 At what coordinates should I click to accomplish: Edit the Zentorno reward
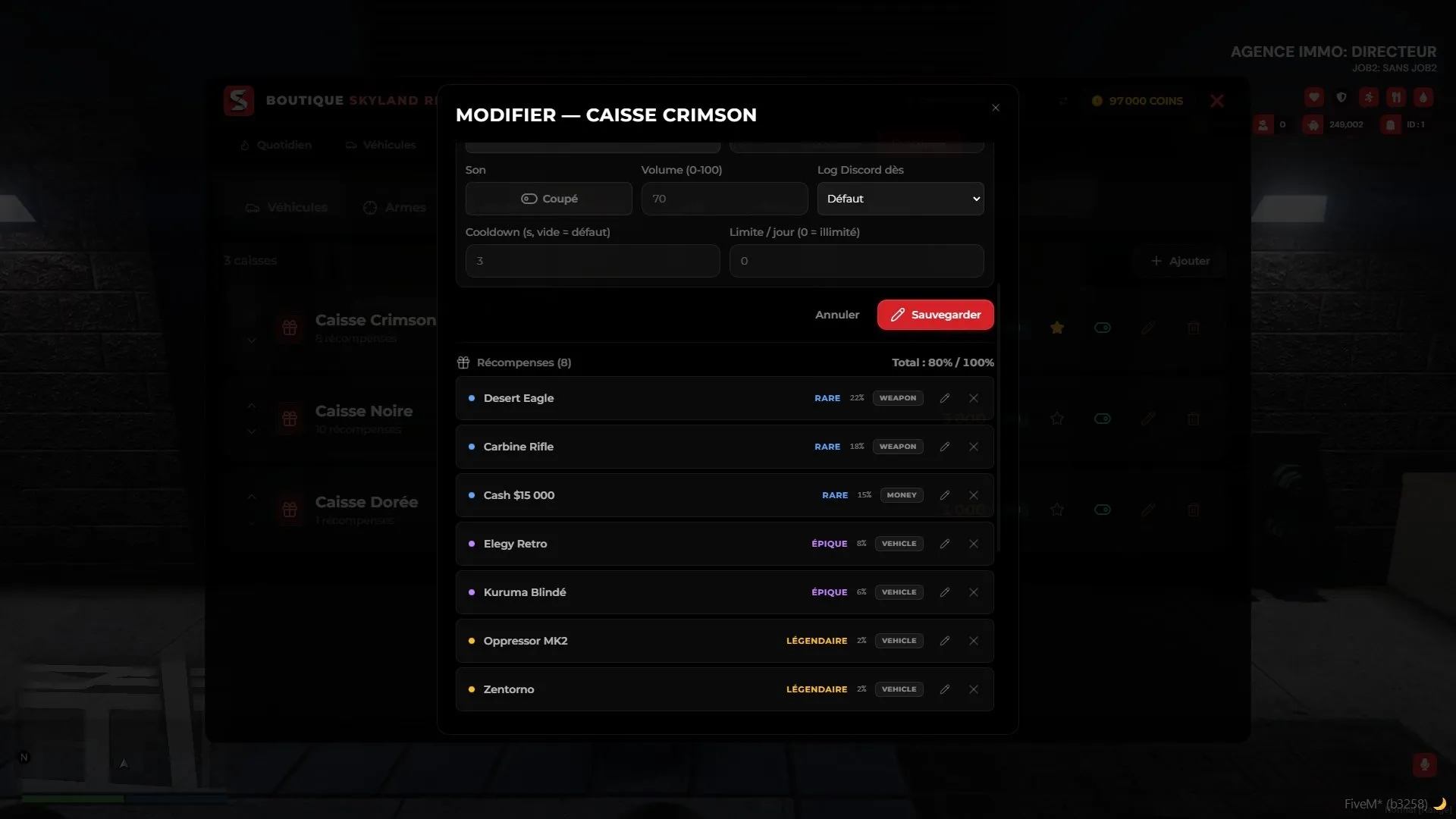[945, 689]
